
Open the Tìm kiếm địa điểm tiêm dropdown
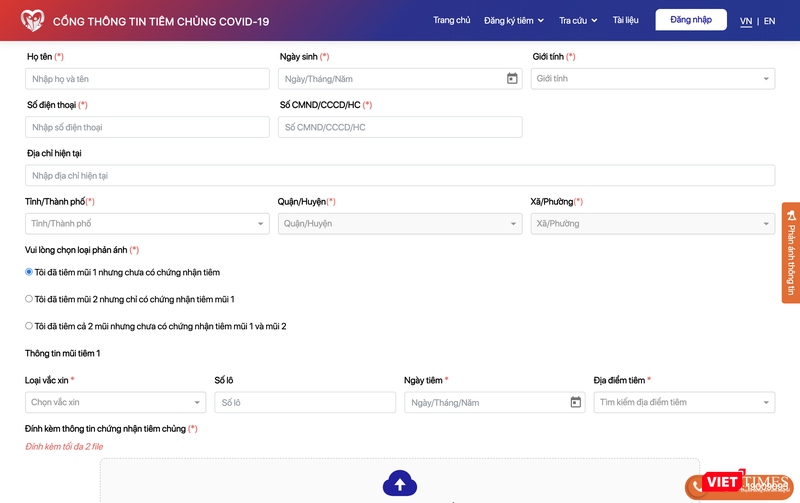coord(684,402)
